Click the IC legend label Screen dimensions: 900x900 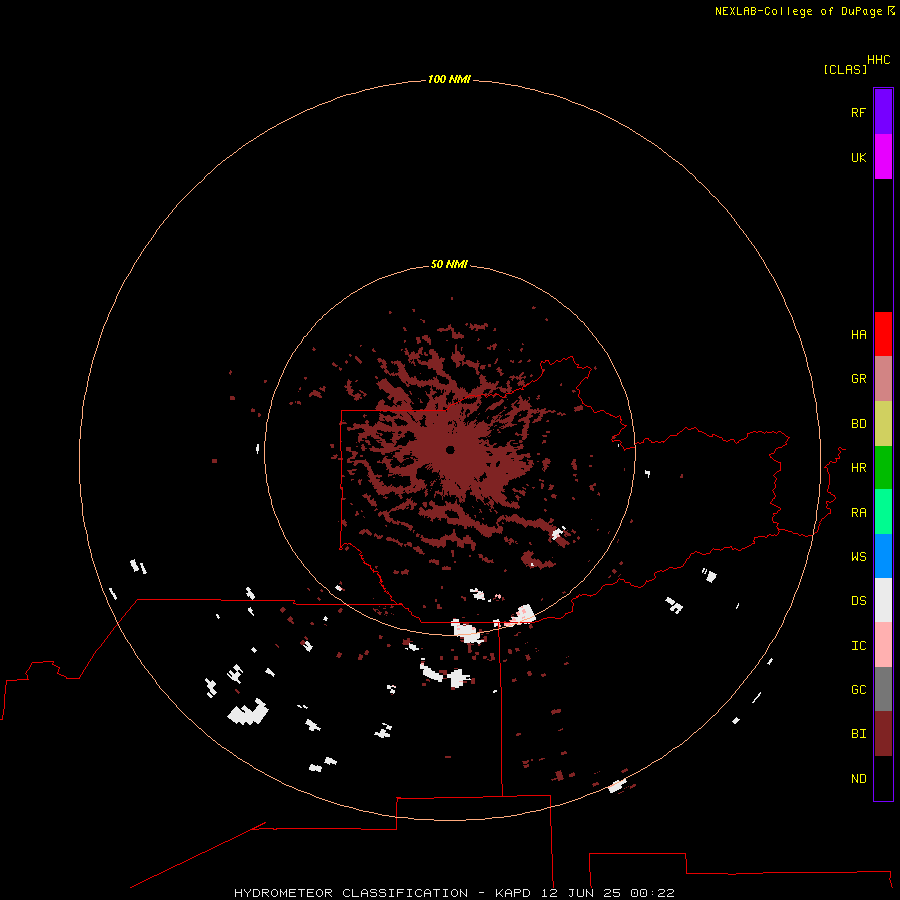pyautogui.click(x=858, y=646)
